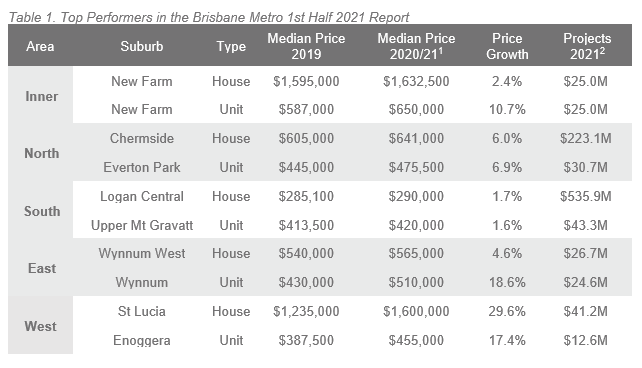Image resolution: width=642 pixels, height=368 pixels.
Task: Click the Upper Mt Gravatt cell
Action: pos(142,225)
